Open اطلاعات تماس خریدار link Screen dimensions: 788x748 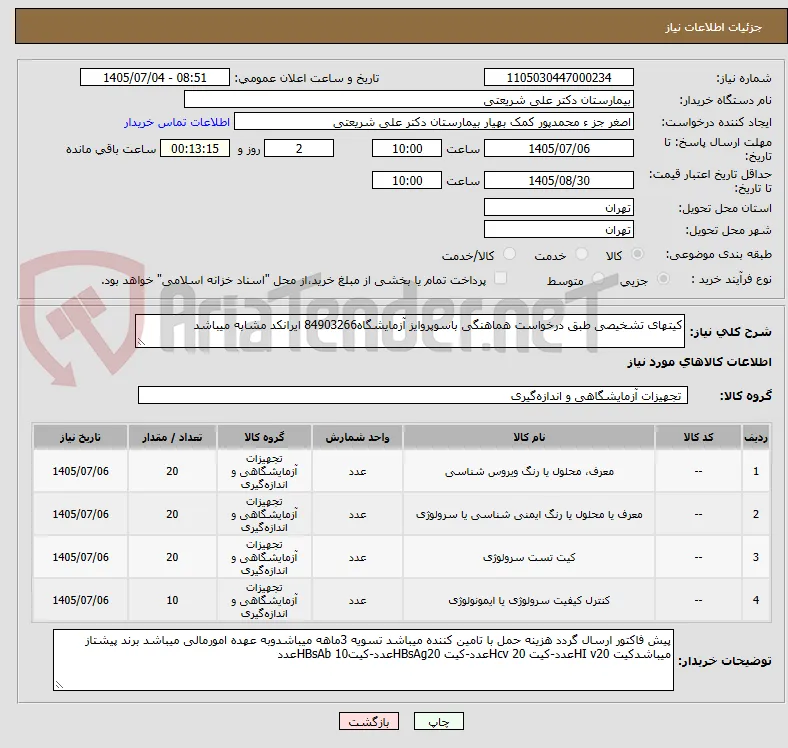pos(177,122)
